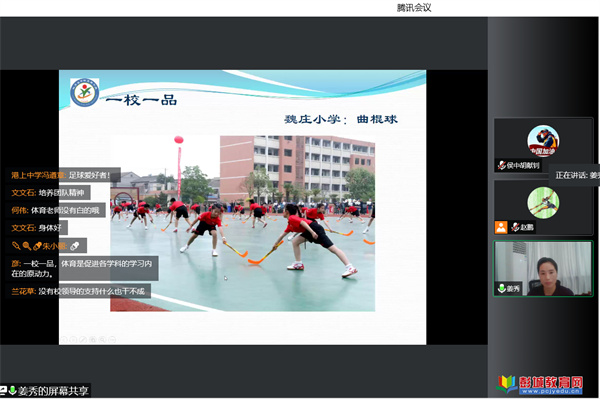
Task: Click the muted microphone icon beside 赵鹏
Action: tap(515, 227)
